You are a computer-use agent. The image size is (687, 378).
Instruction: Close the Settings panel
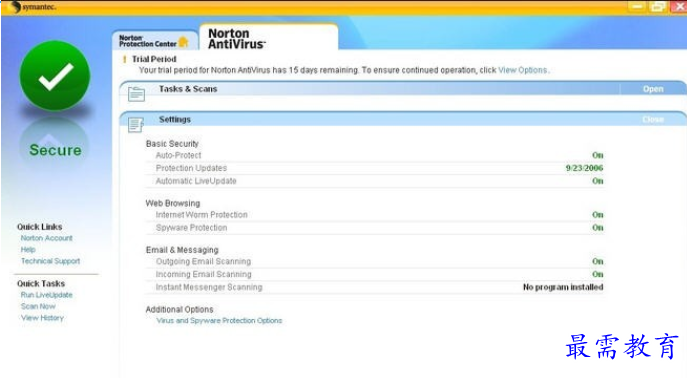pyautogui.click(x=653, y=120)
